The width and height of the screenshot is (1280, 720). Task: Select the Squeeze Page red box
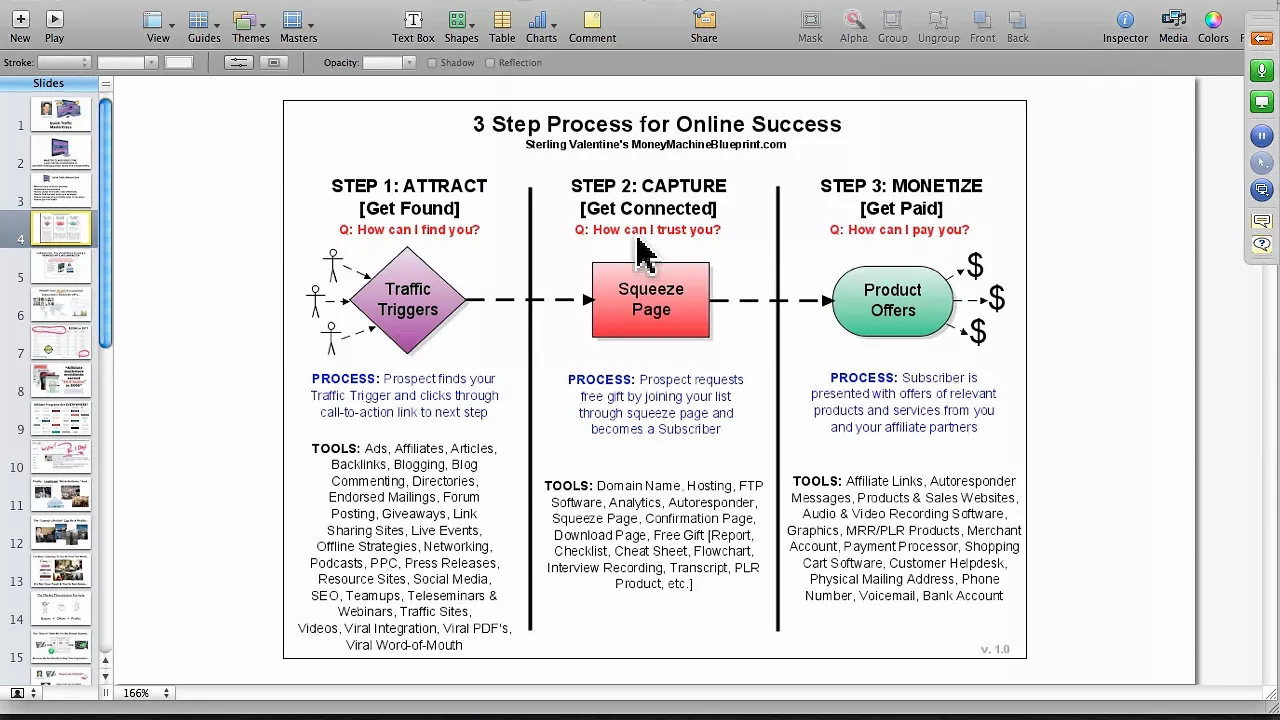[x=651, y=300]
